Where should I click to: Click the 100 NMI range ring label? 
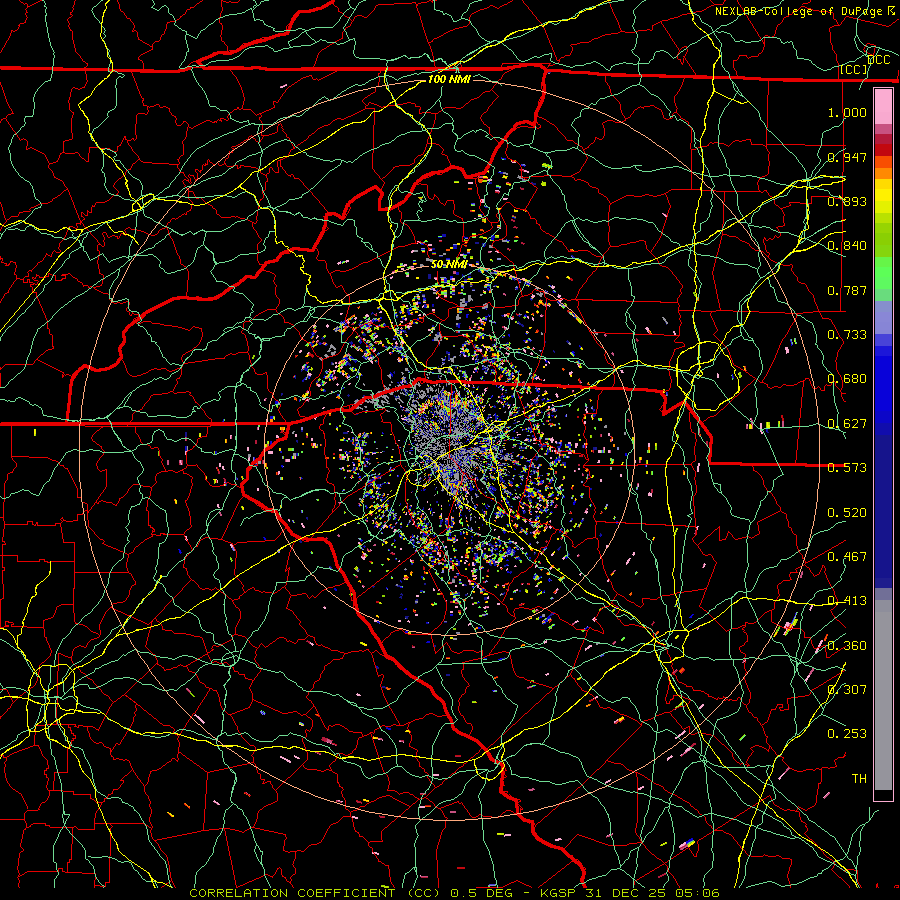click(x=449, y=79)
